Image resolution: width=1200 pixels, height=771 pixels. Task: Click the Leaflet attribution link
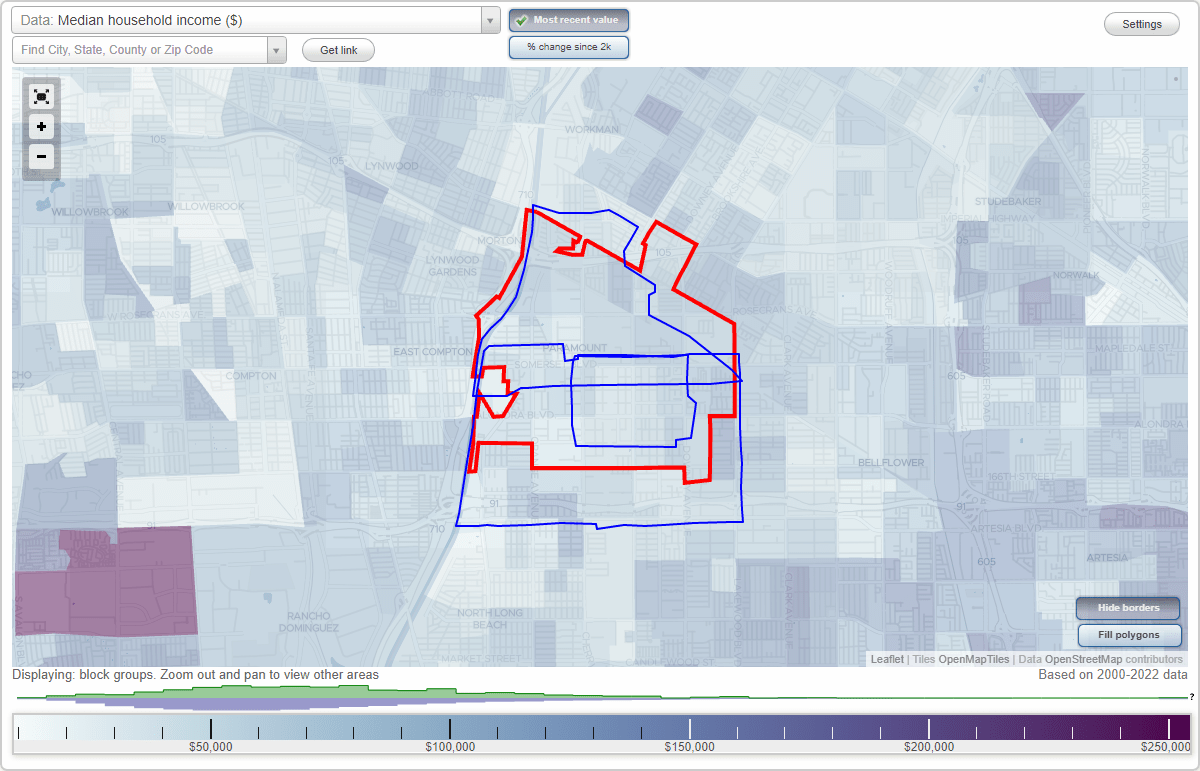click(x=886, y=659)
